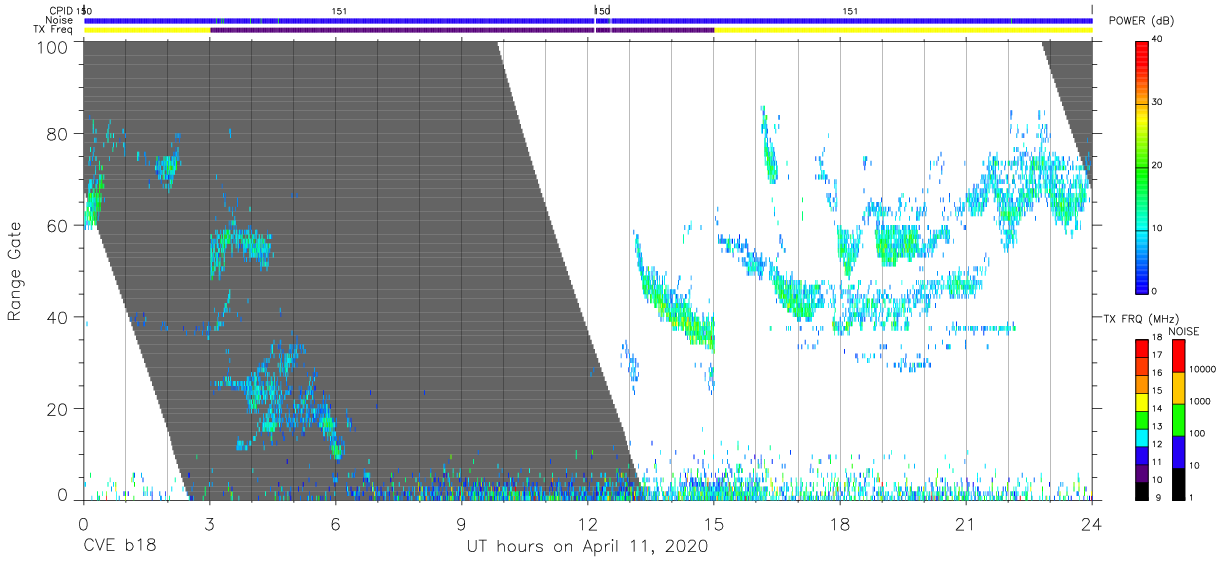This screenshot has width=1228, height=567.
Task: Click the red swatch in the NOISE legend
Action: 1178,355
